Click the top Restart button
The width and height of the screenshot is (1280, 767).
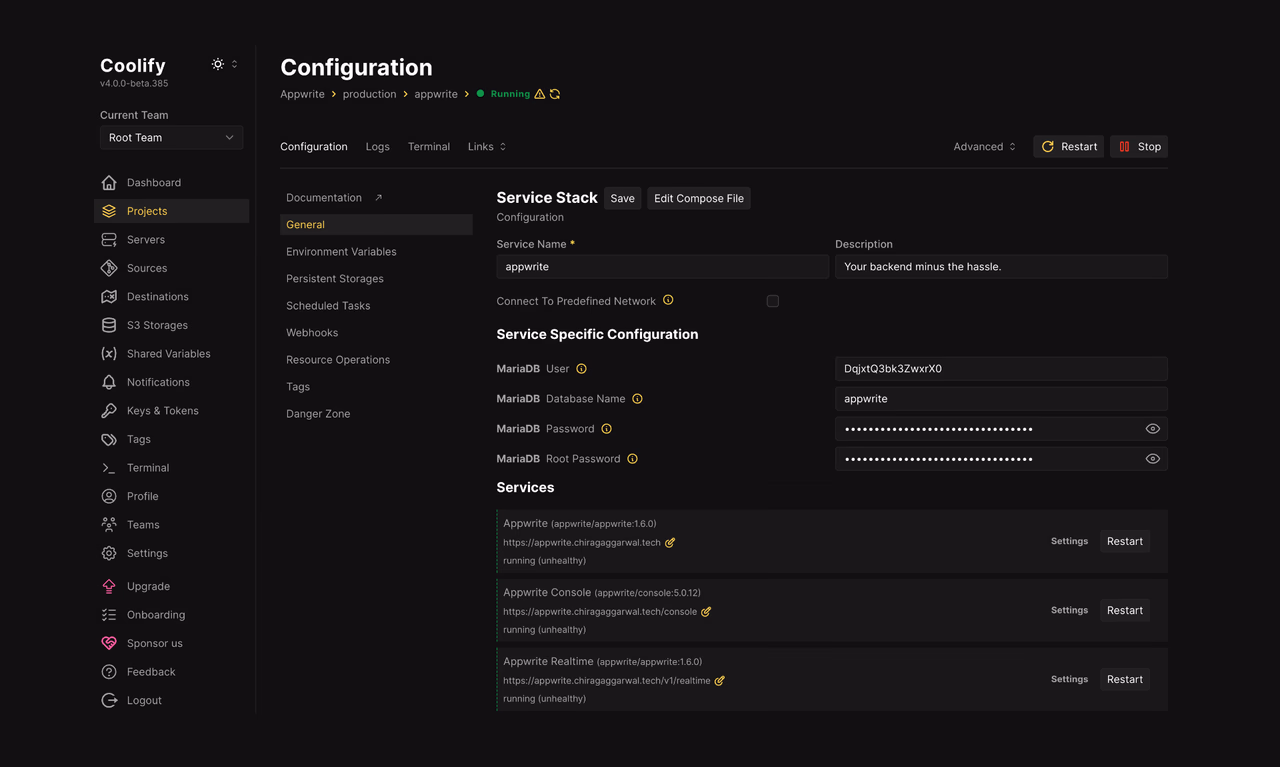(x=1068, y=147)
